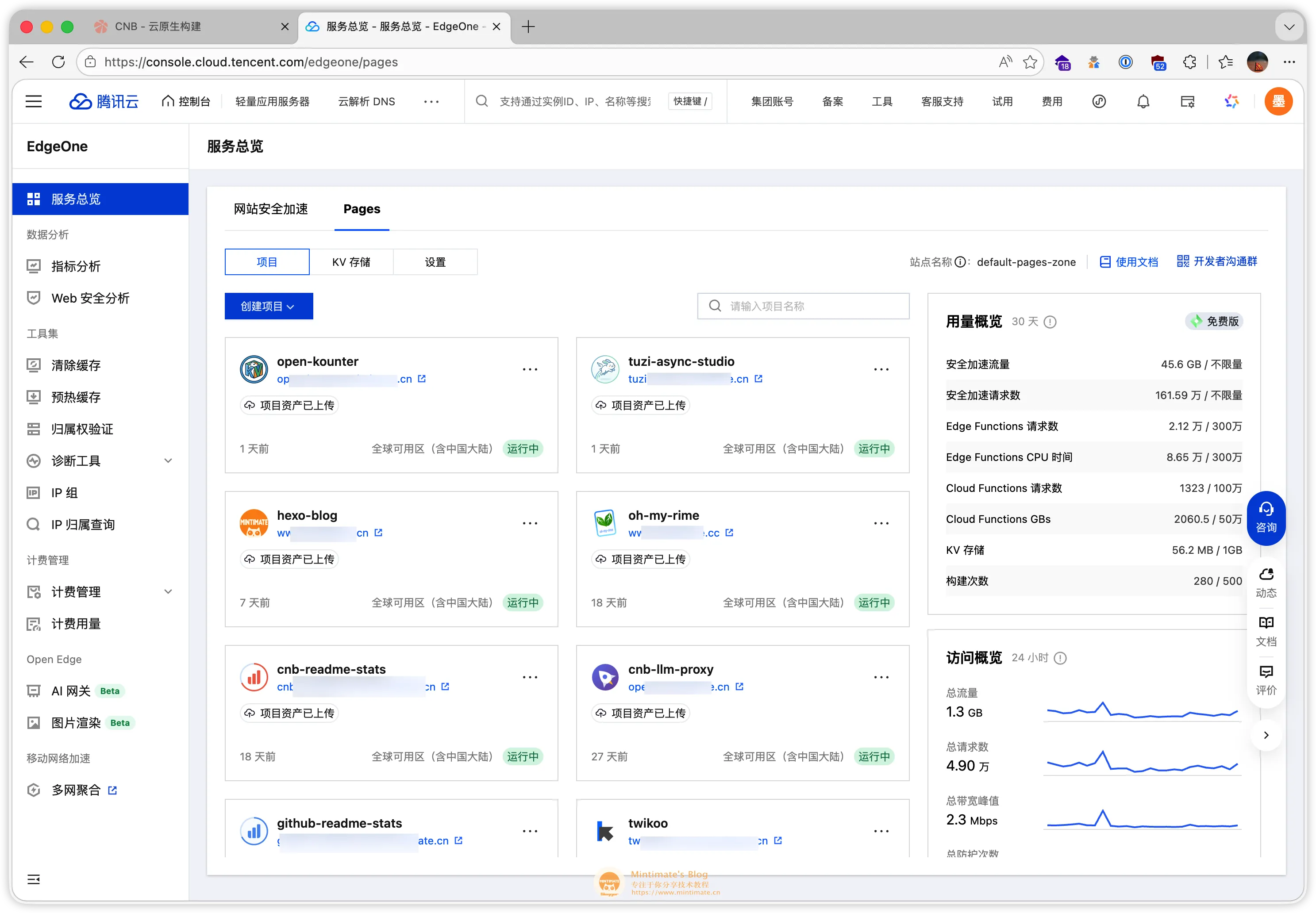Viewport: 1316px width, 913px height.
Task: Click the 文档 documentation floating icon
Action: [1266, 629]
